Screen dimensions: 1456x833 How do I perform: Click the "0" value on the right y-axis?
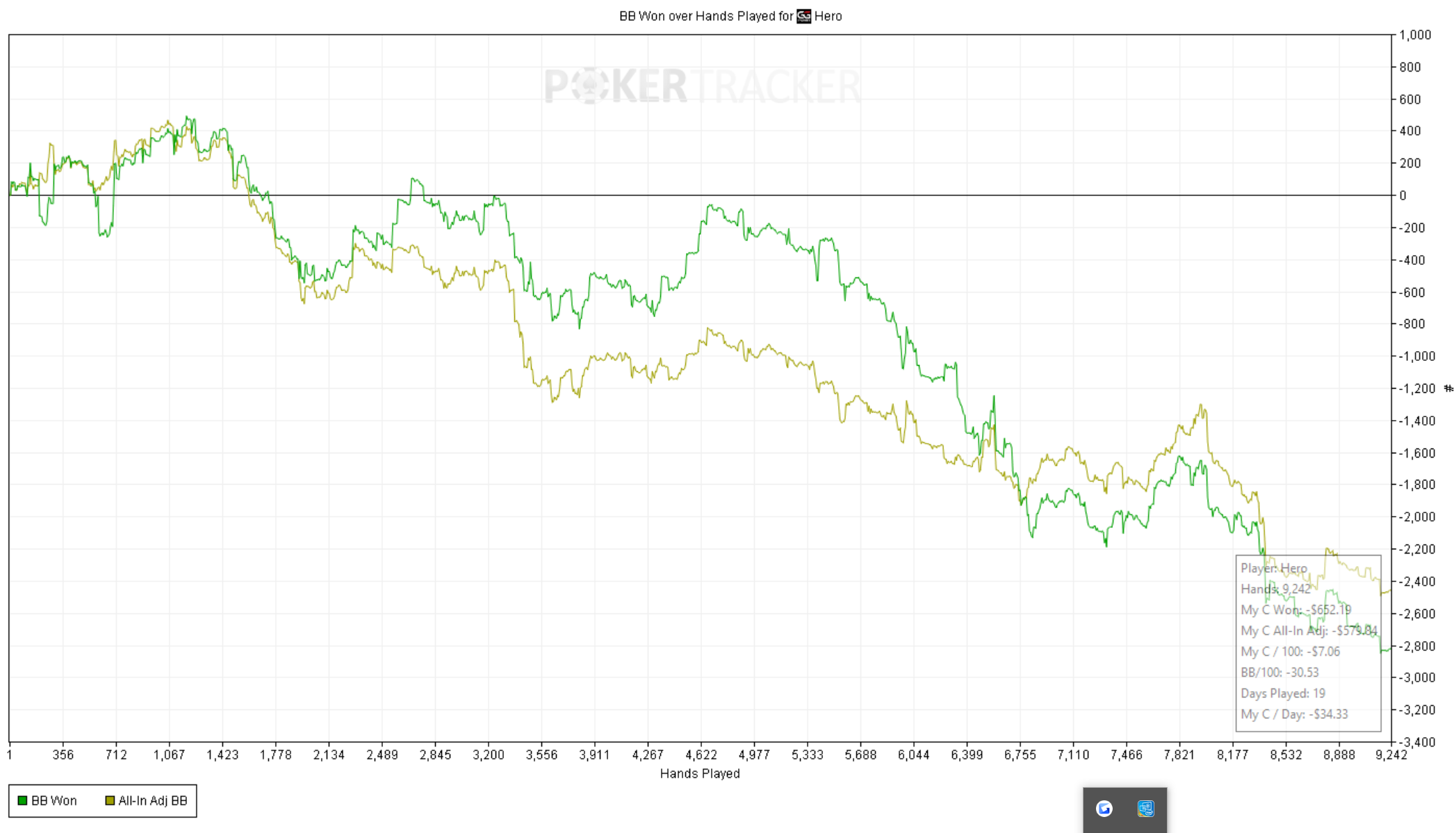coord(1402,196)
